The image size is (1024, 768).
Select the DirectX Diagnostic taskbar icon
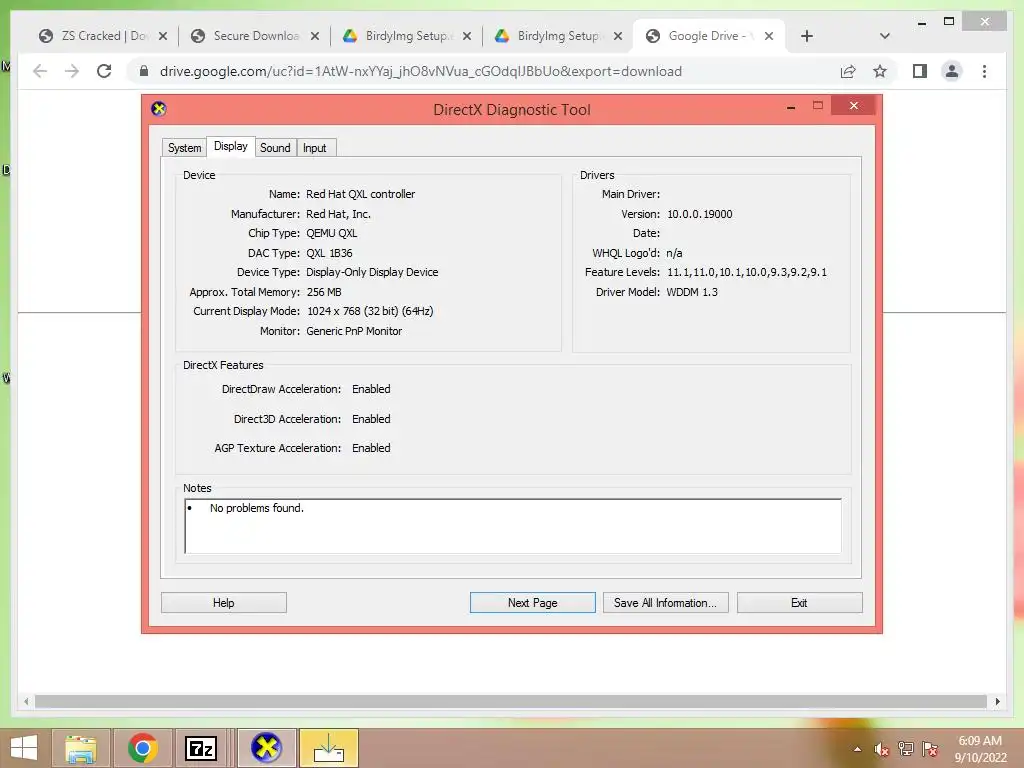click(x=266, y=748)
